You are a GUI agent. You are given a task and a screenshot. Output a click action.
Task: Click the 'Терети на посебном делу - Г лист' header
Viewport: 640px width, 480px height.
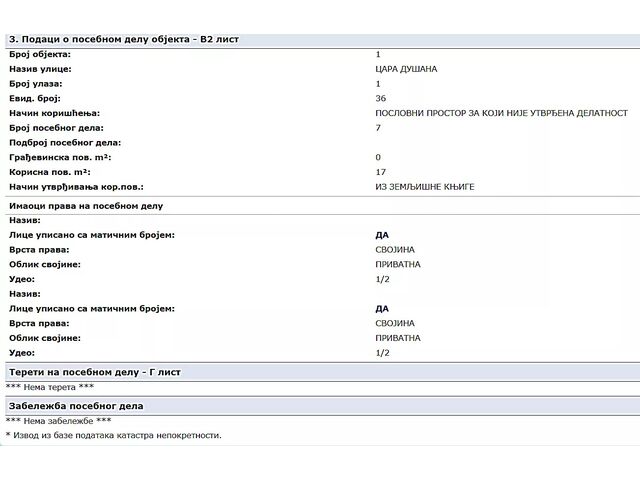[94, 372]
